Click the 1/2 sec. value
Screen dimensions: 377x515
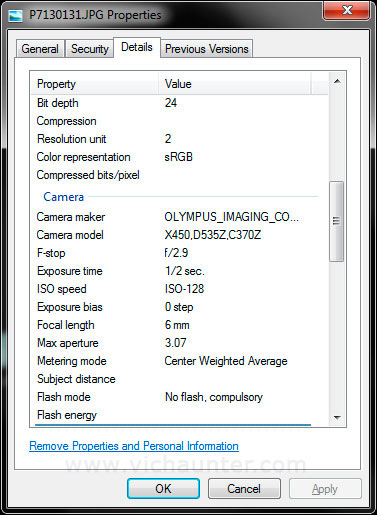185,271
